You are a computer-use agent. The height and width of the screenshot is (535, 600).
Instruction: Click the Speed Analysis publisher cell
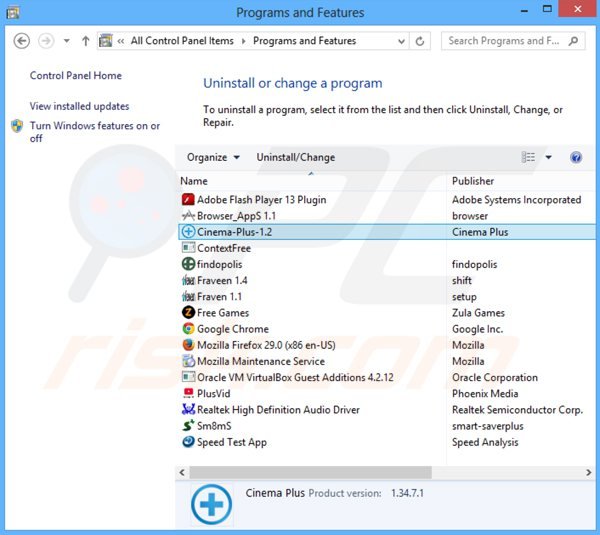(x=485, y=442)
